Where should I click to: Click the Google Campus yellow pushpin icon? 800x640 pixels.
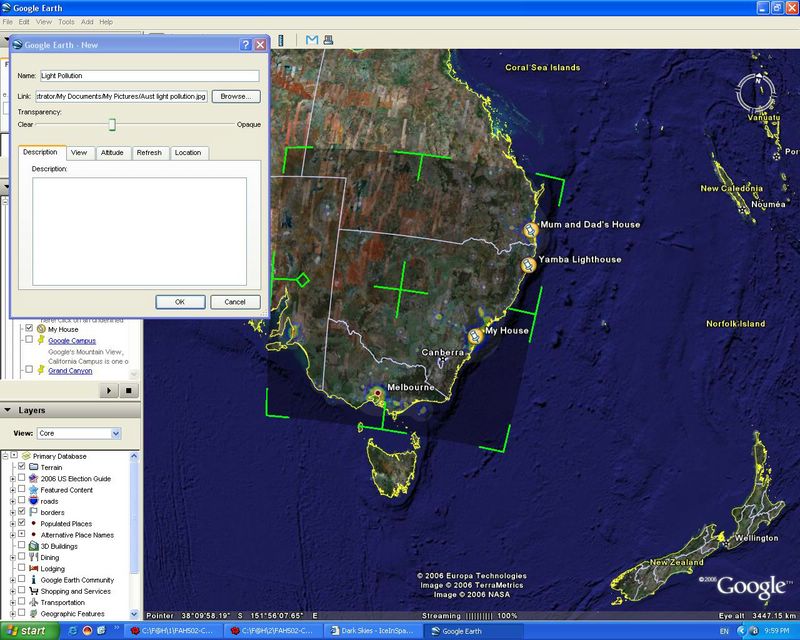(x=41, y=340)
